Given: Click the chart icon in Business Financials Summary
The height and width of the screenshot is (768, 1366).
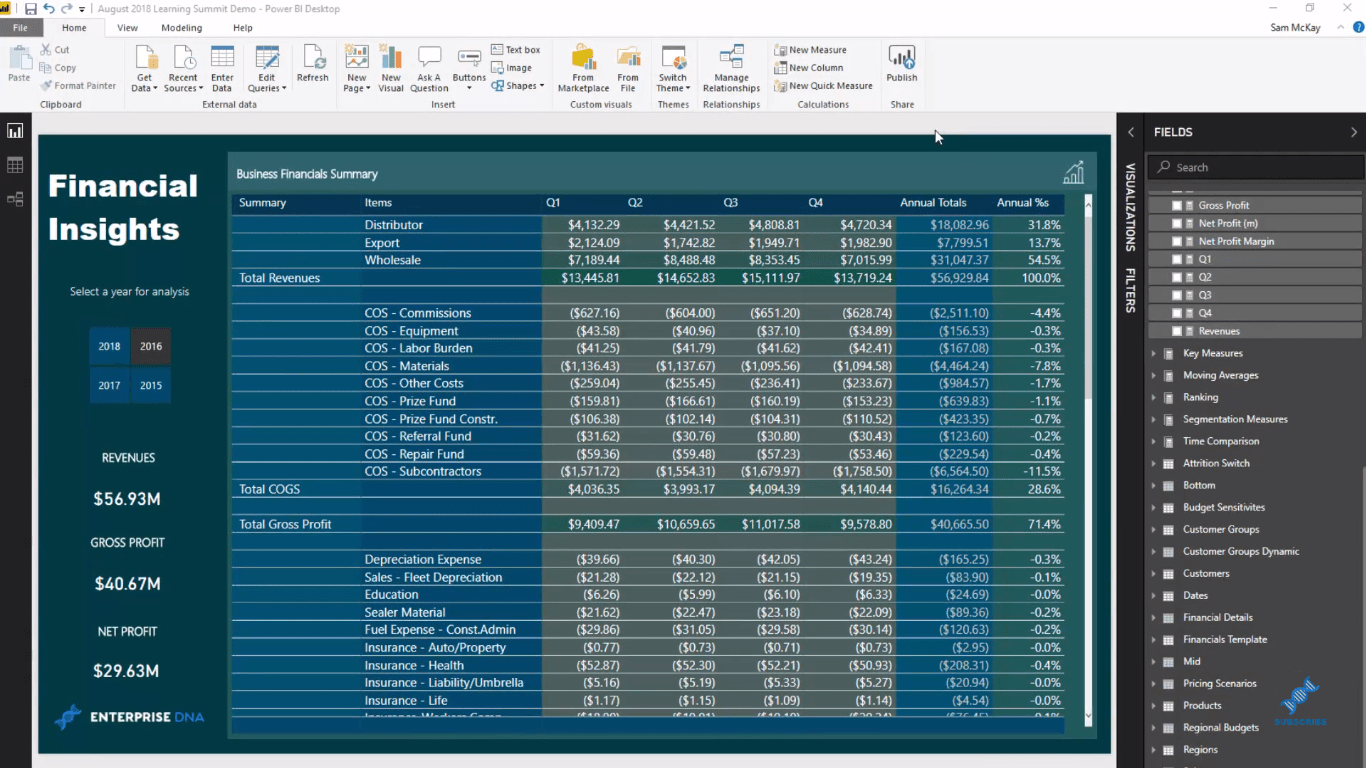Looking at the screenshot, I should (1073, 173).
